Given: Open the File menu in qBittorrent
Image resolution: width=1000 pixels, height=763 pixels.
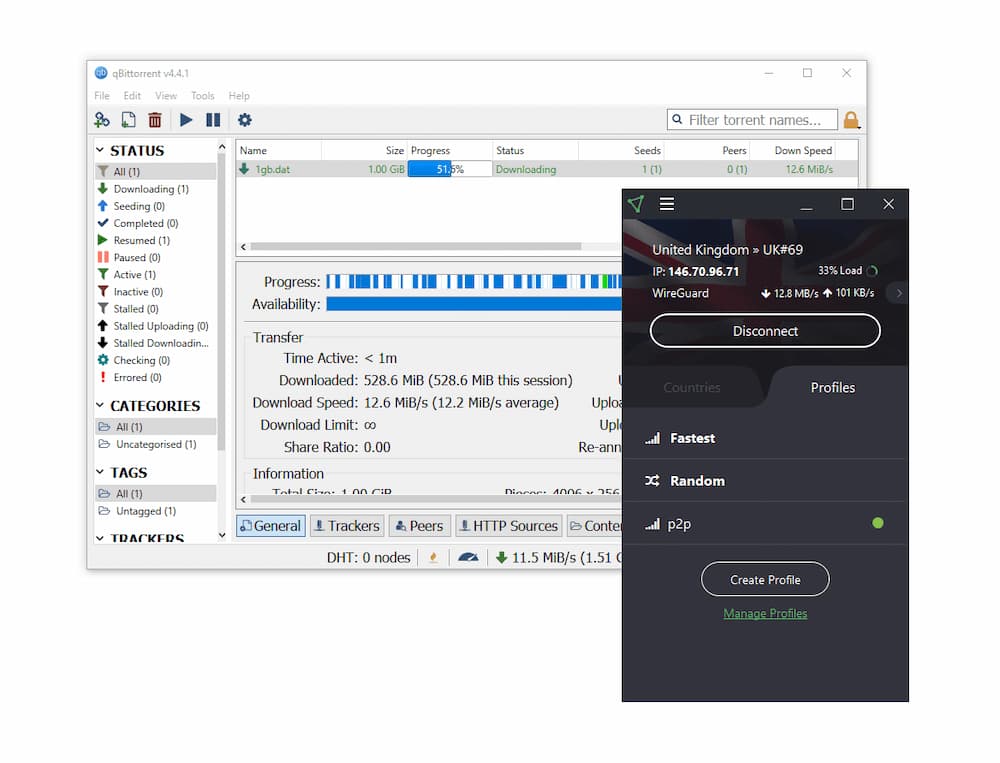Looking at the screenshot, I should click(102, 96).
